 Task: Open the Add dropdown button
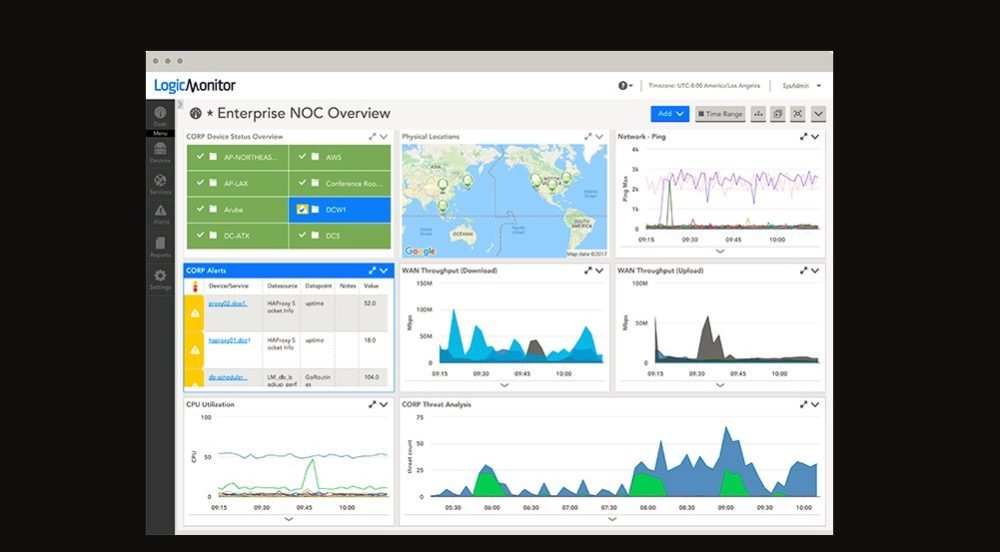669,114
